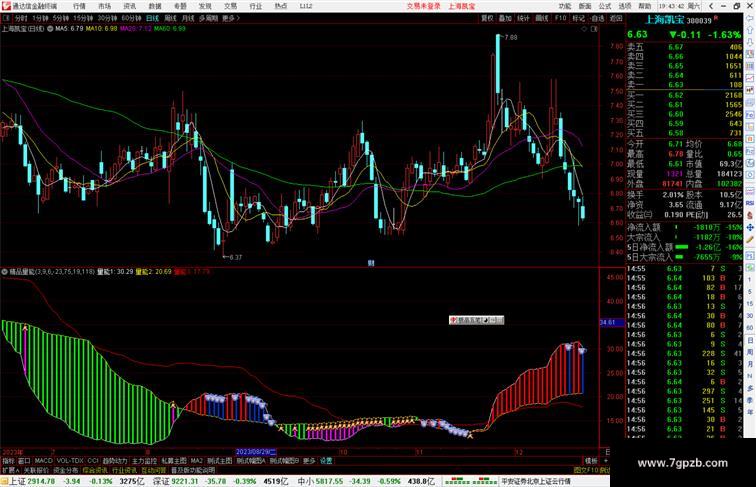756x487 pixels.
Task: Switch to the VOL-TDX indicator tab
Action: 70,461
